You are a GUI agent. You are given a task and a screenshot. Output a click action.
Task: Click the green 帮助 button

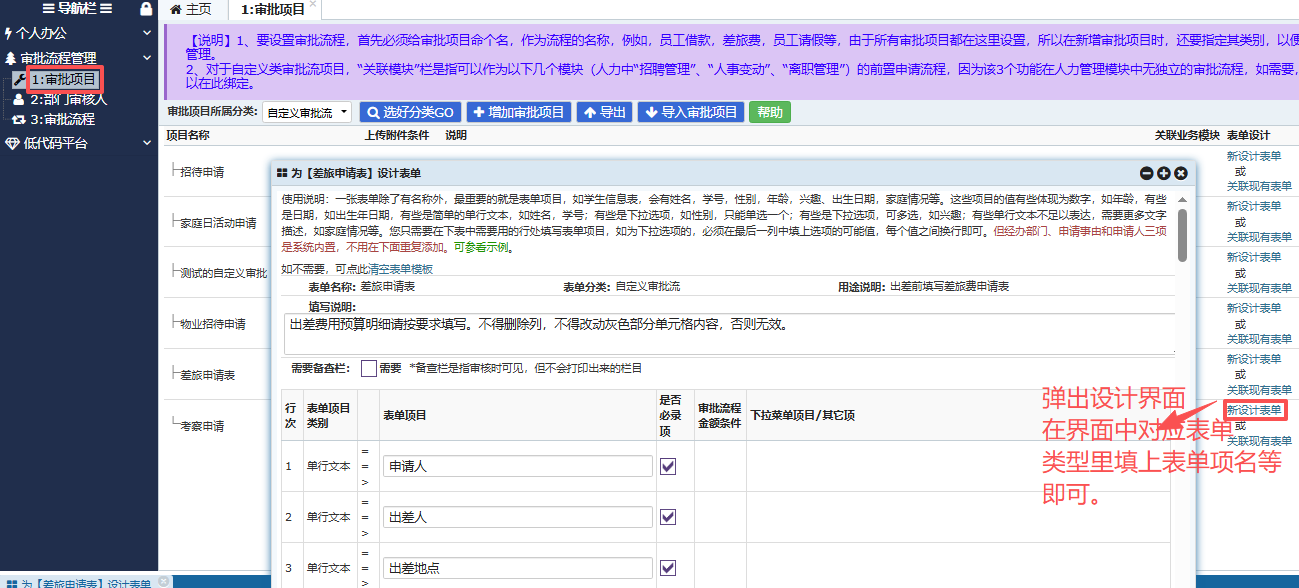coord(770,112)
